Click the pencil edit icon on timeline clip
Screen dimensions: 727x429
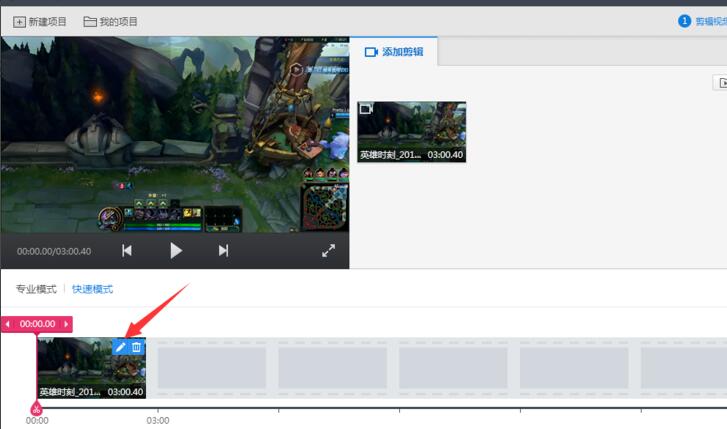click(121, 347)
